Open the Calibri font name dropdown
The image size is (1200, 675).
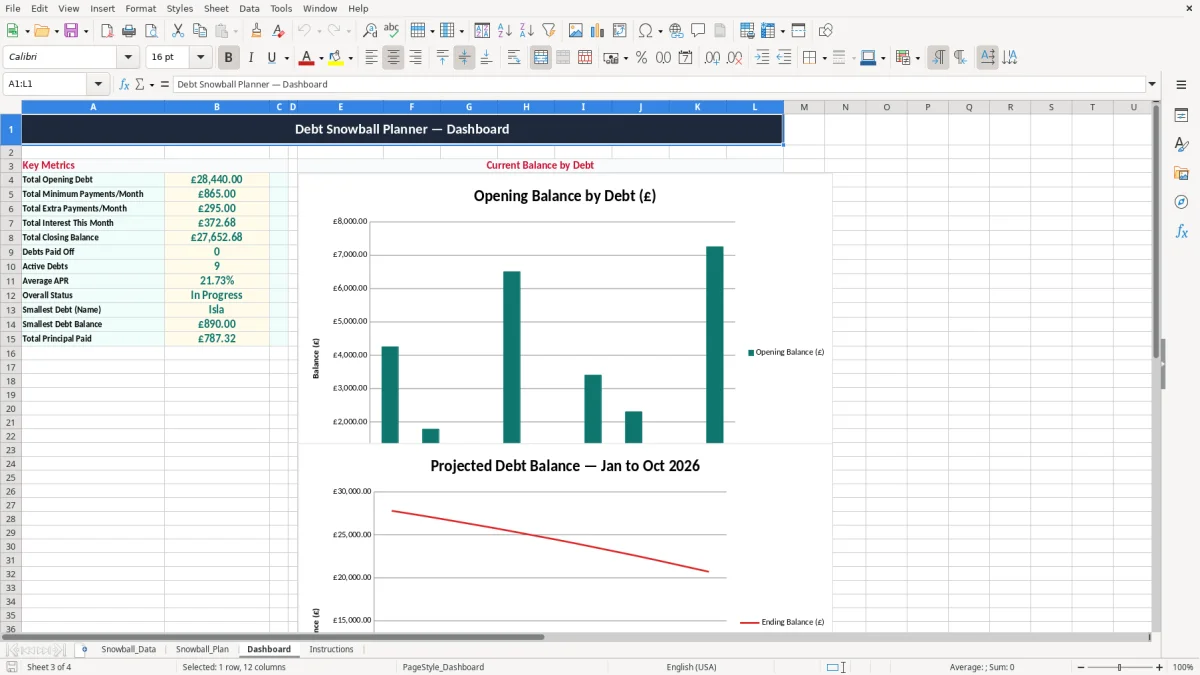(x=128, y=58)
